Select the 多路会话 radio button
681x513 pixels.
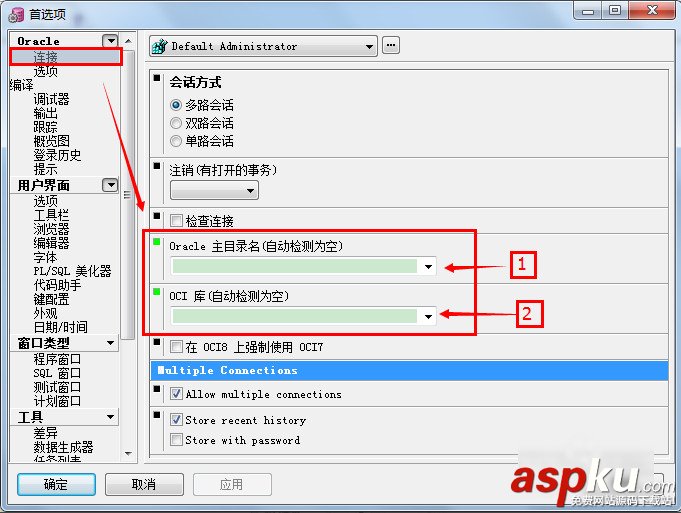click(x=176, y=105)
